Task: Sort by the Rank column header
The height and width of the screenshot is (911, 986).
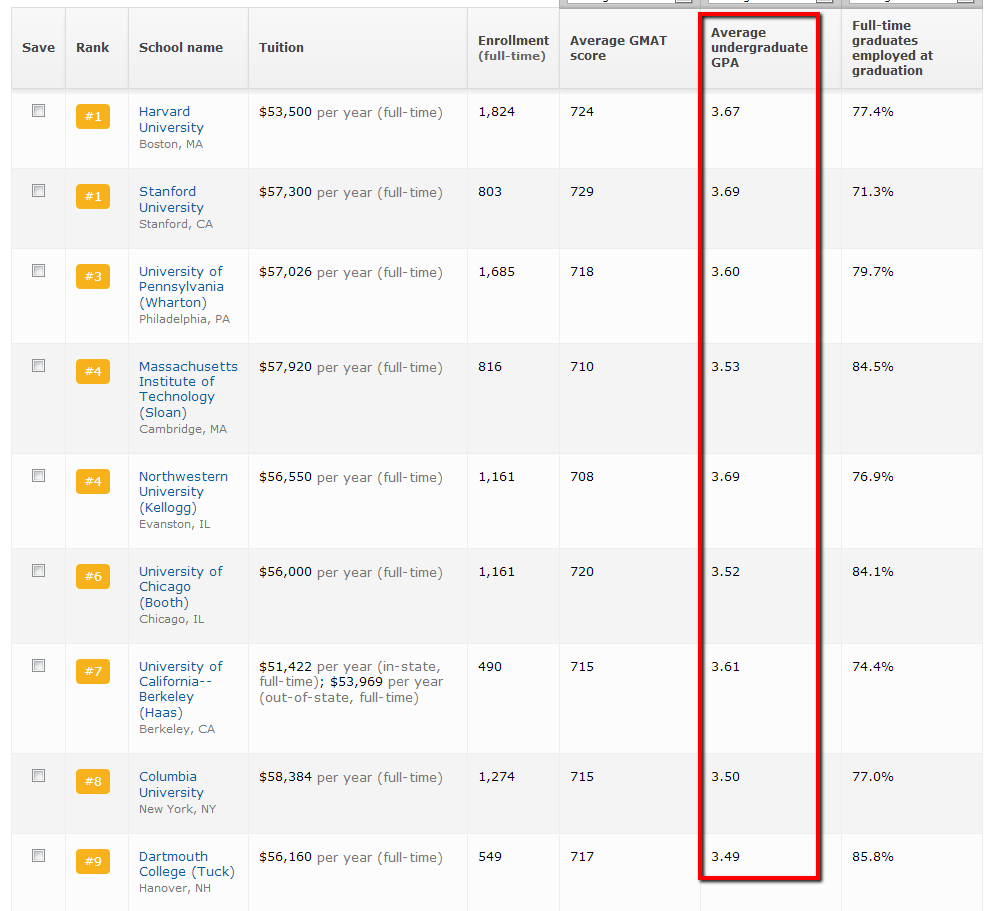Action: pos(92,48)
